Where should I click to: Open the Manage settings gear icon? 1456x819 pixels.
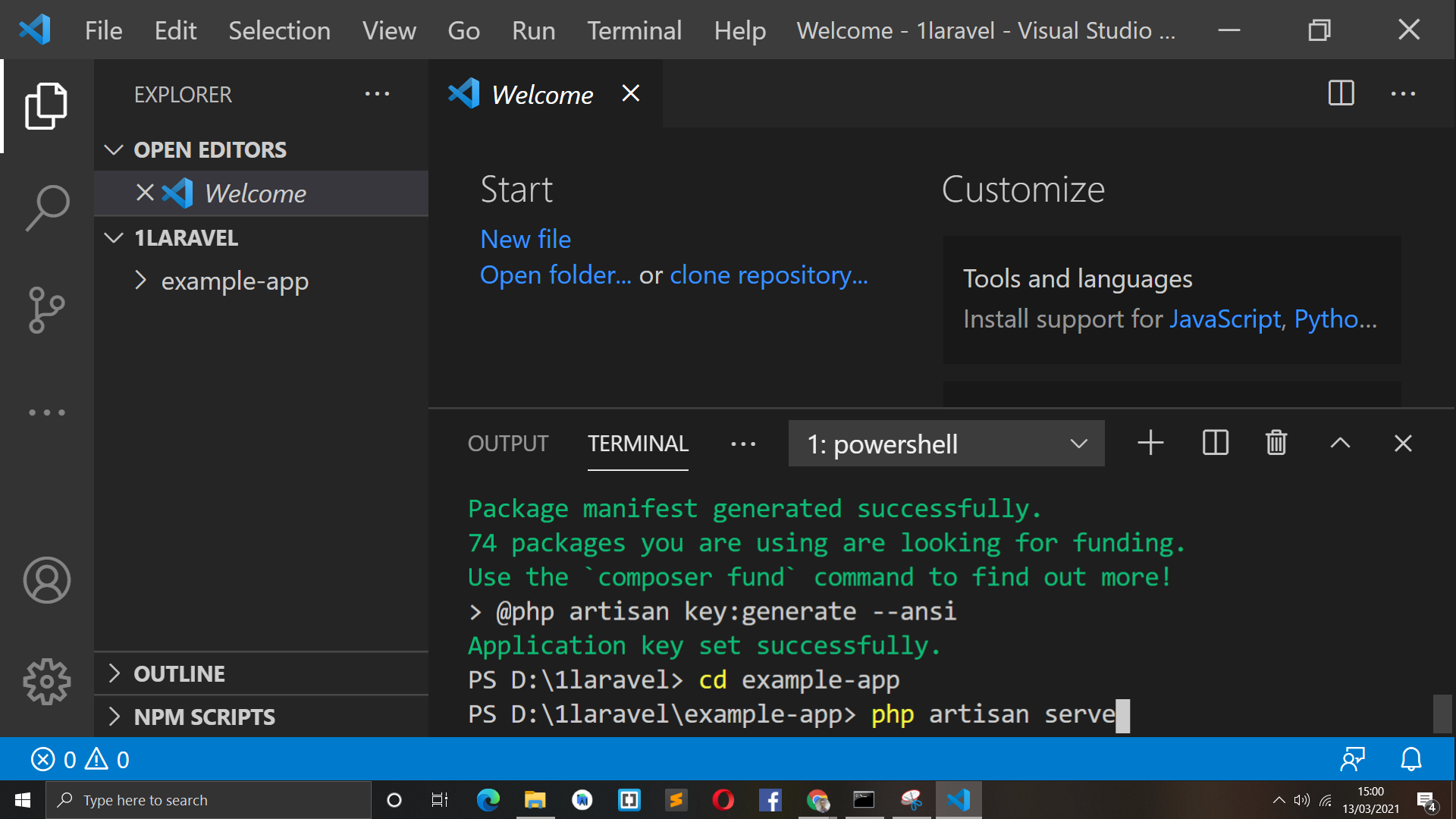point(46,681)
